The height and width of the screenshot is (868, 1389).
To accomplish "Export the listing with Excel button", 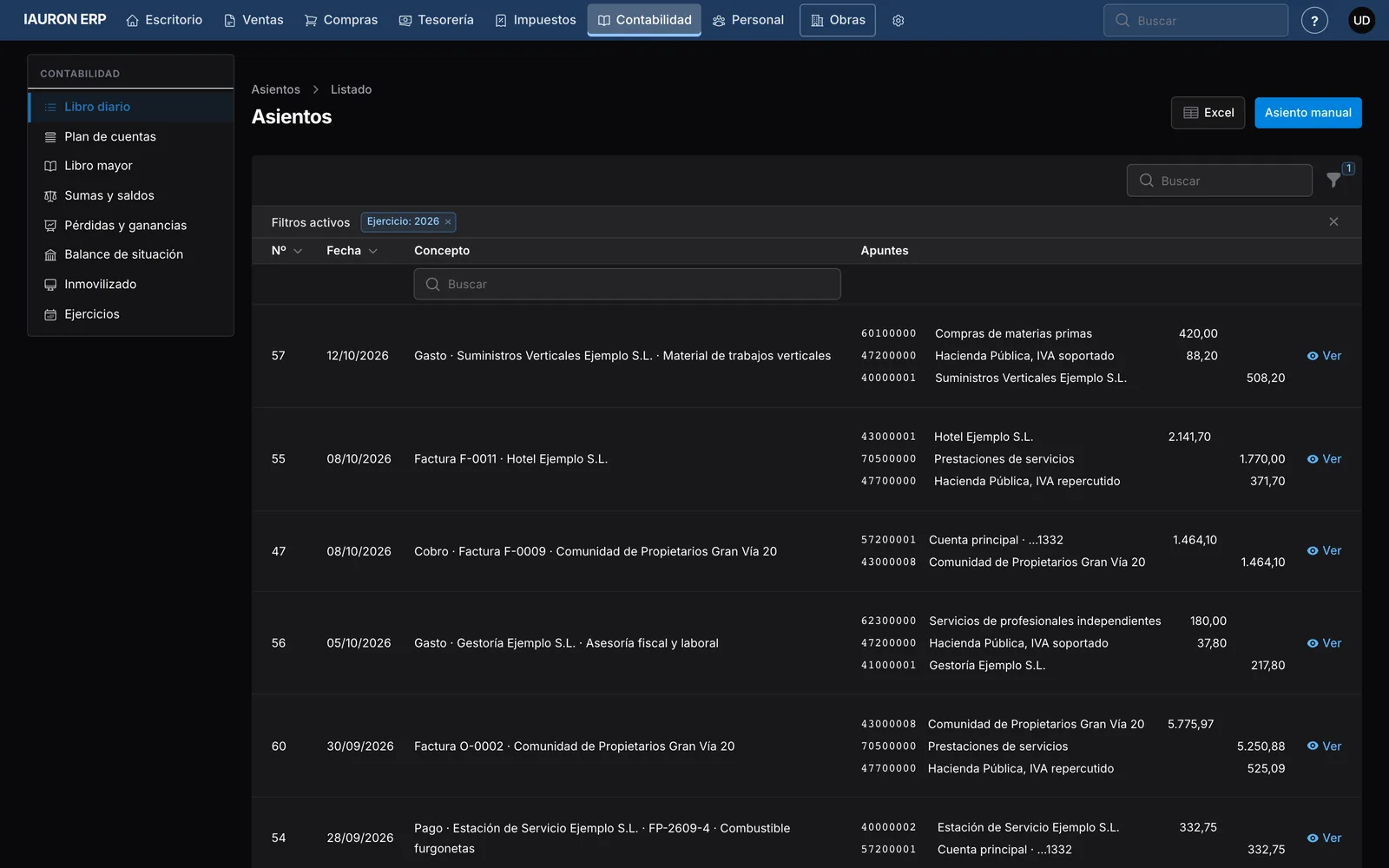I will pyautogui.click(x=1208, y=113).
